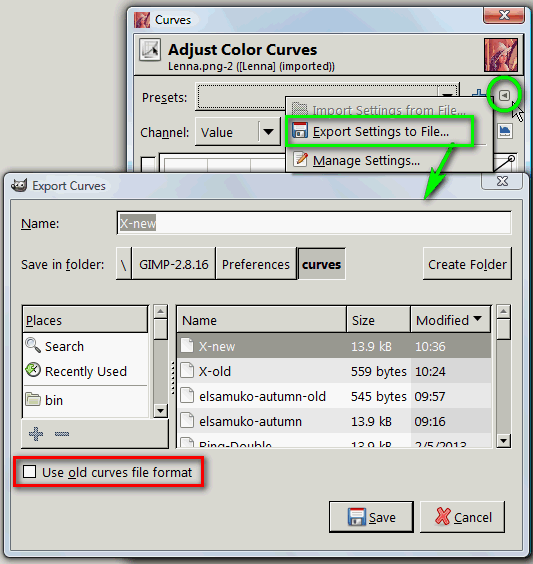Viewport: 533px width, 564px height.
Task: Remove bookmark with the minus icon
Action: (62, 434)
